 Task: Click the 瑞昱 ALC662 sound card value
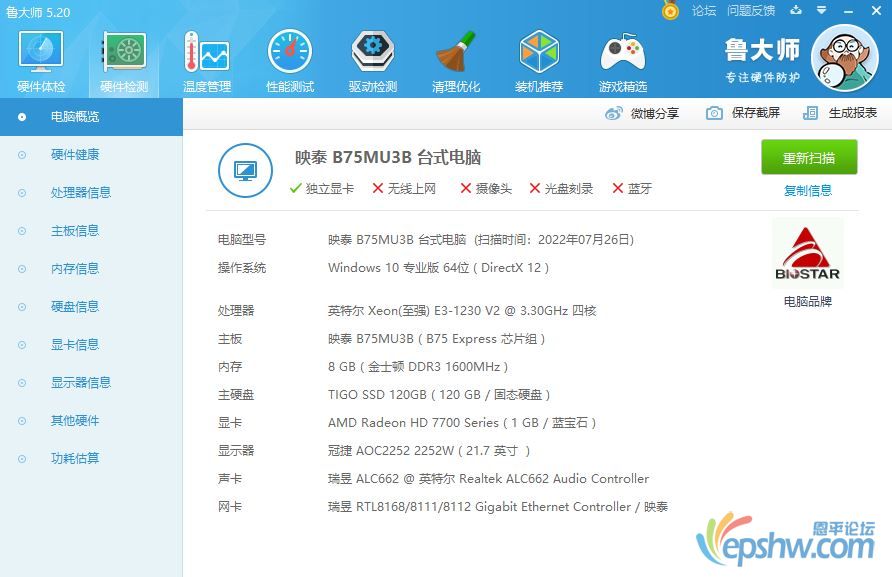pos(489,479)
